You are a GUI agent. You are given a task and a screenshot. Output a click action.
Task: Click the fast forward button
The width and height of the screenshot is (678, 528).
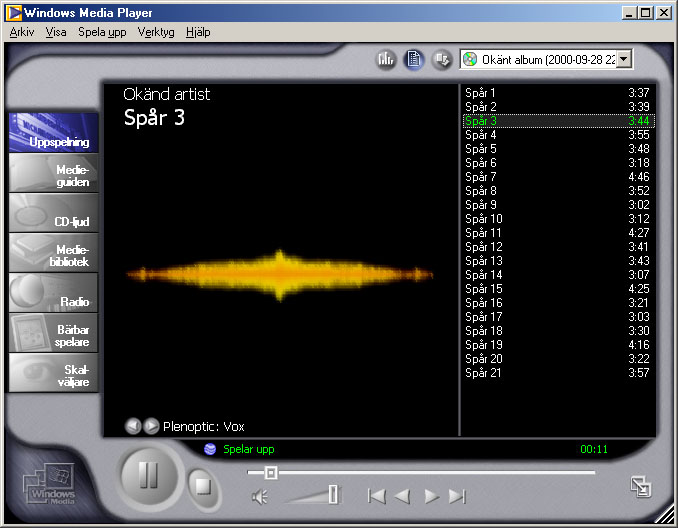click(431, 496)
